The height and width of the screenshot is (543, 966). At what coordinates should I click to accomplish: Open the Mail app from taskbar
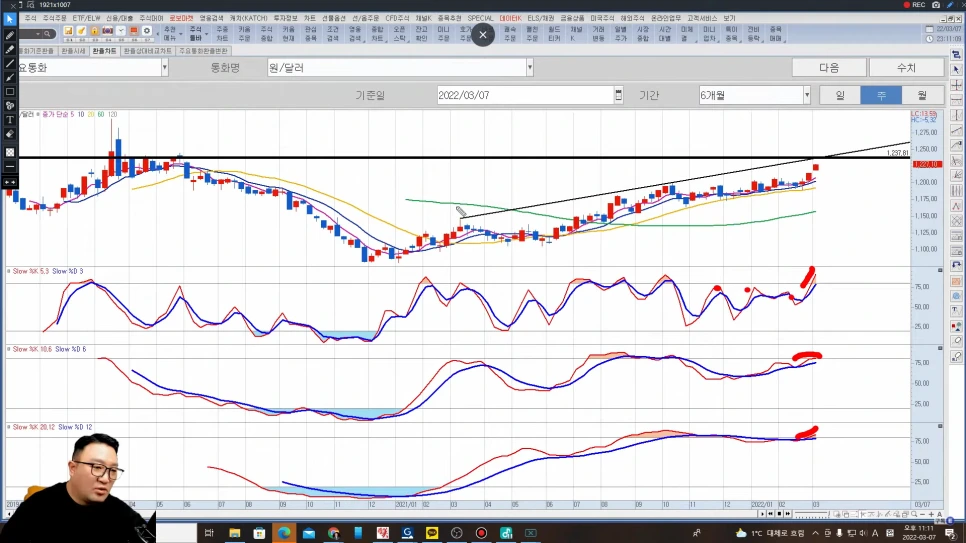pyautogui.click(x=309, y=533)
